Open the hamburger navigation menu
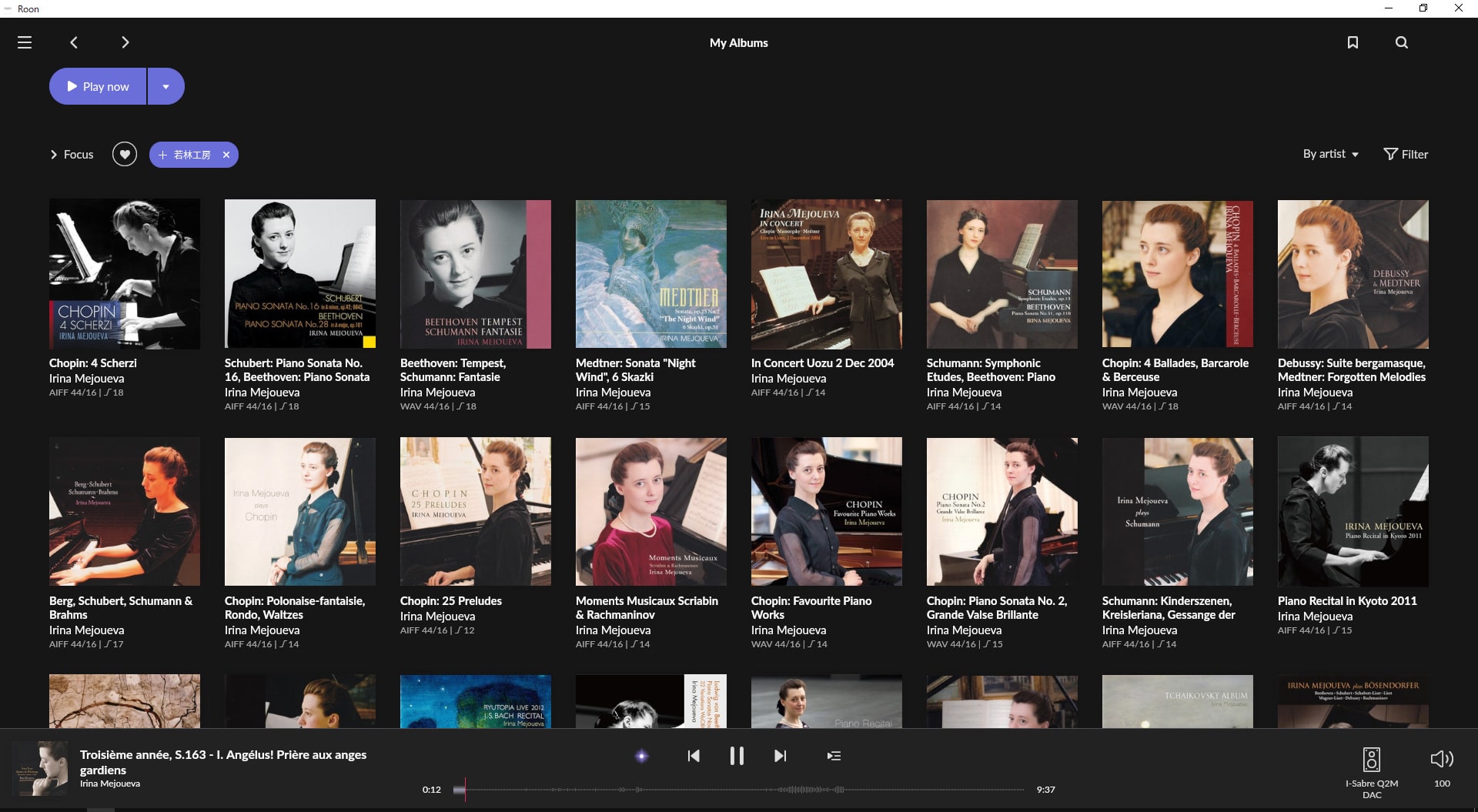The height and width of the screenshot is (812, 1478). (25, 42)
